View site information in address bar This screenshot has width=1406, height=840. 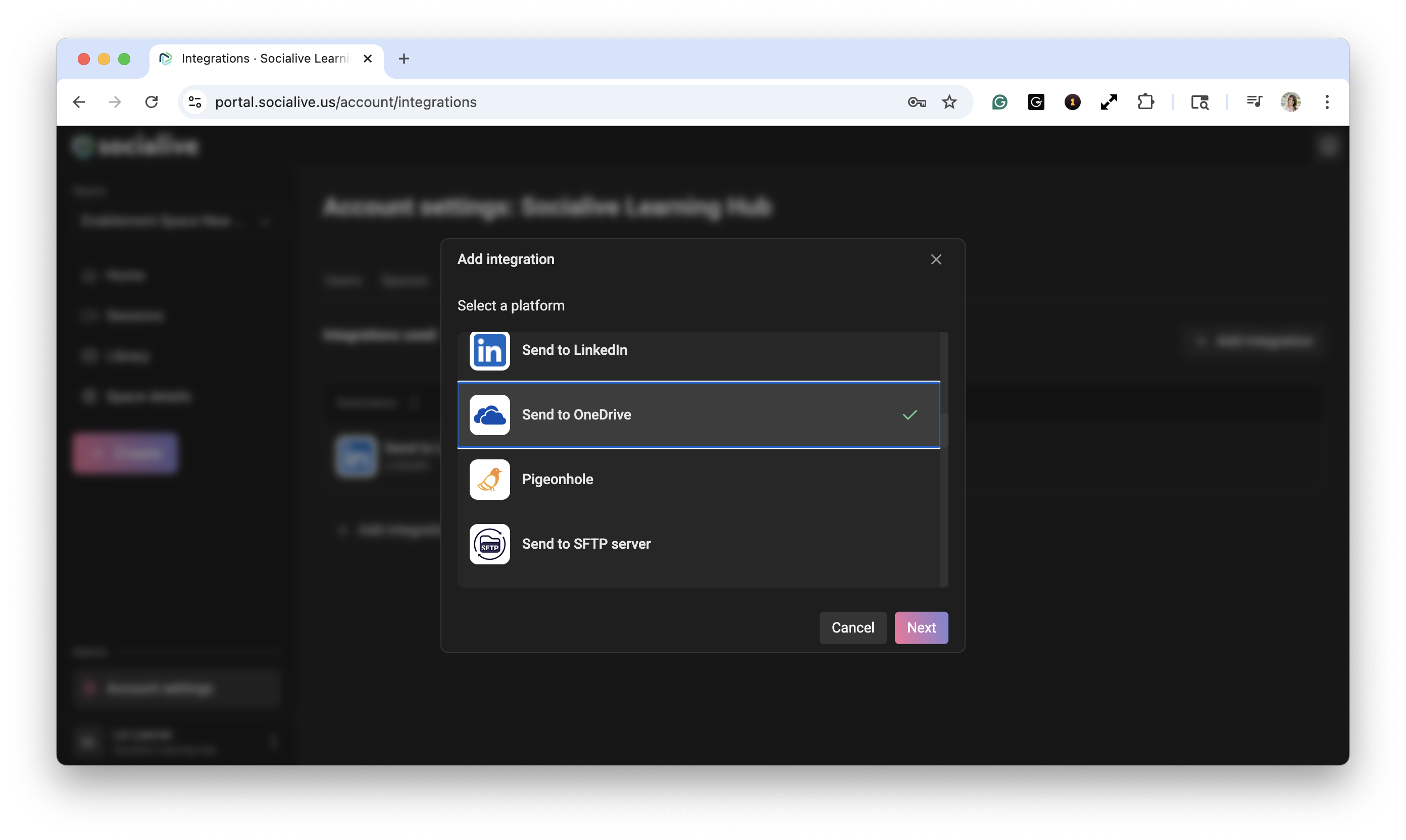pyautogui.click(x=195, y=102)
